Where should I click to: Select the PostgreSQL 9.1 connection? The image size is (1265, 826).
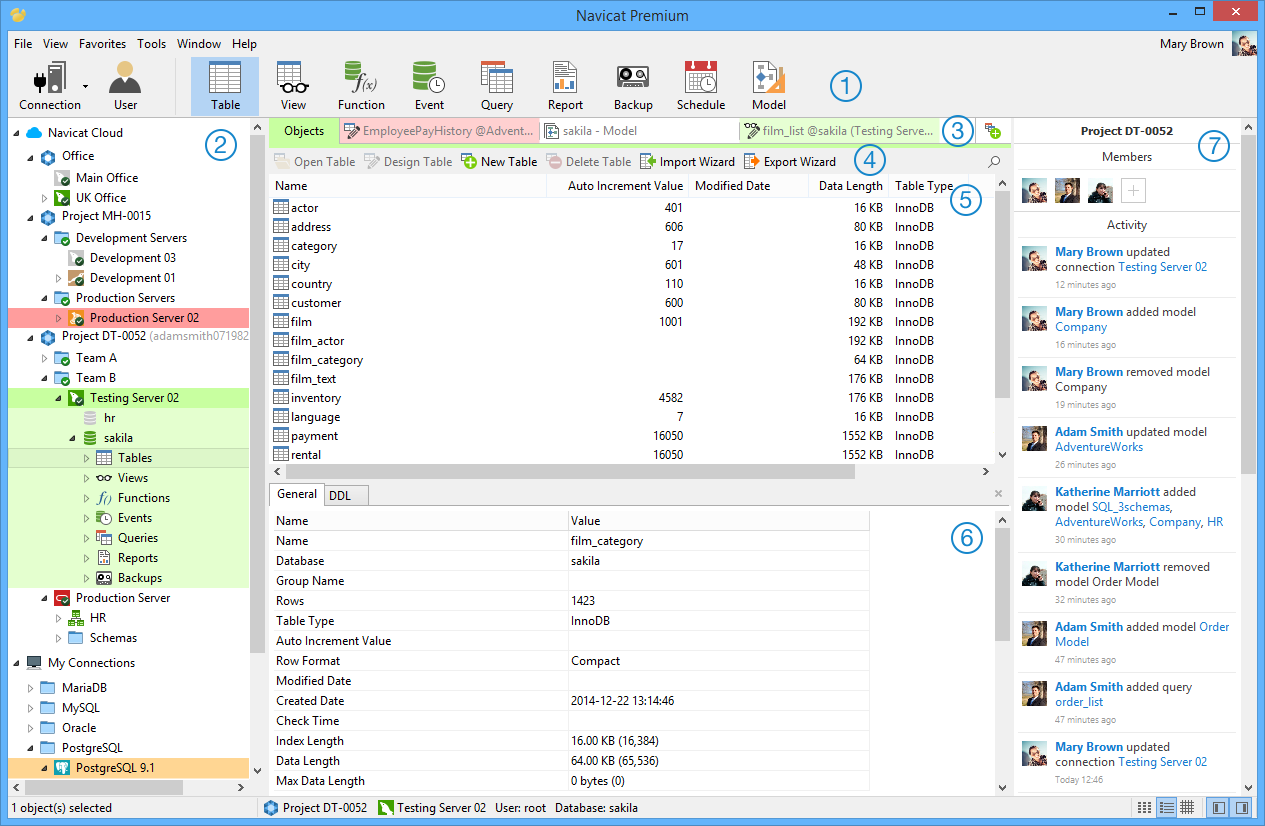tap(129, 768)
